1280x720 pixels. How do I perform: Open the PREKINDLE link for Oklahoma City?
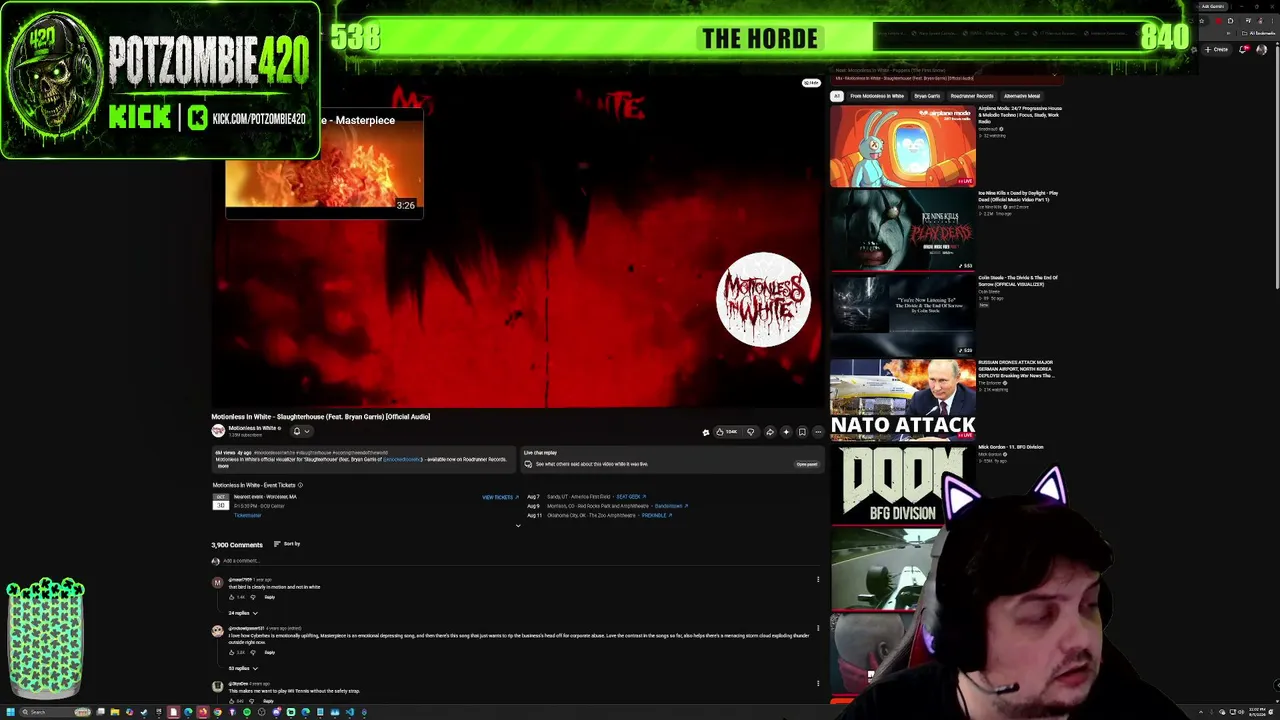point(657,515)
